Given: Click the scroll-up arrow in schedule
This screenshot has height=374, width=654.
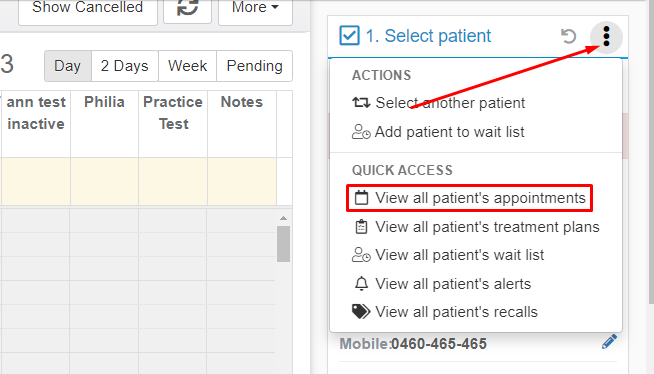Looking at the screenshot, I should click(x=283, y=218).
